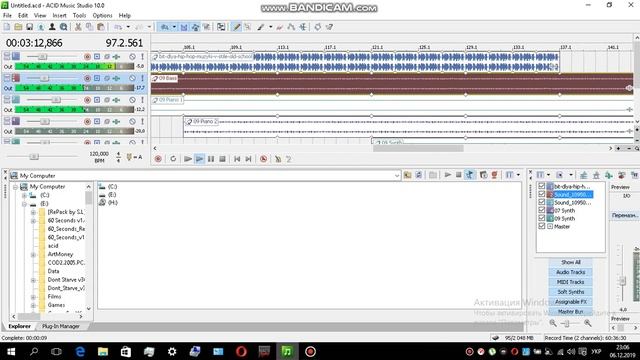Viewport: 640px width, 360px height.
Task: Toggle Loop Playback in transport bar
Action: coord(173,159)
